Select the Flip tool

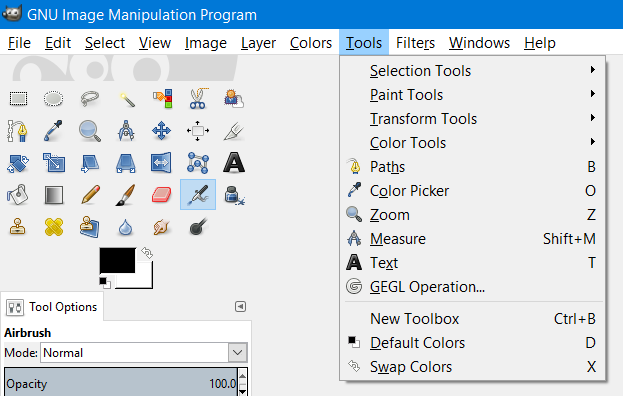(x=162, y=163)
